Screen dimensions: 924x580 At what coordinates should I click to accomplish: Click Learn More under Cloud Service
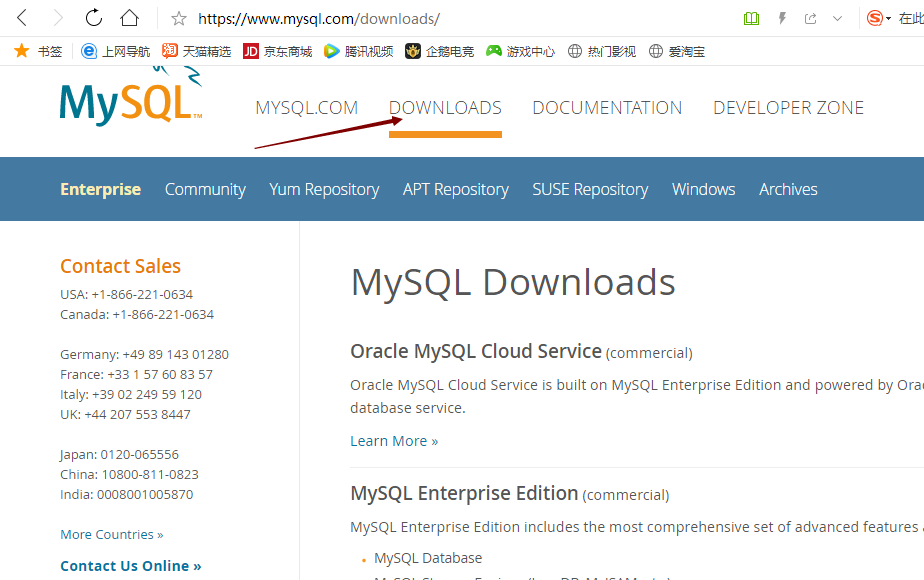click(x=394, y=441)
